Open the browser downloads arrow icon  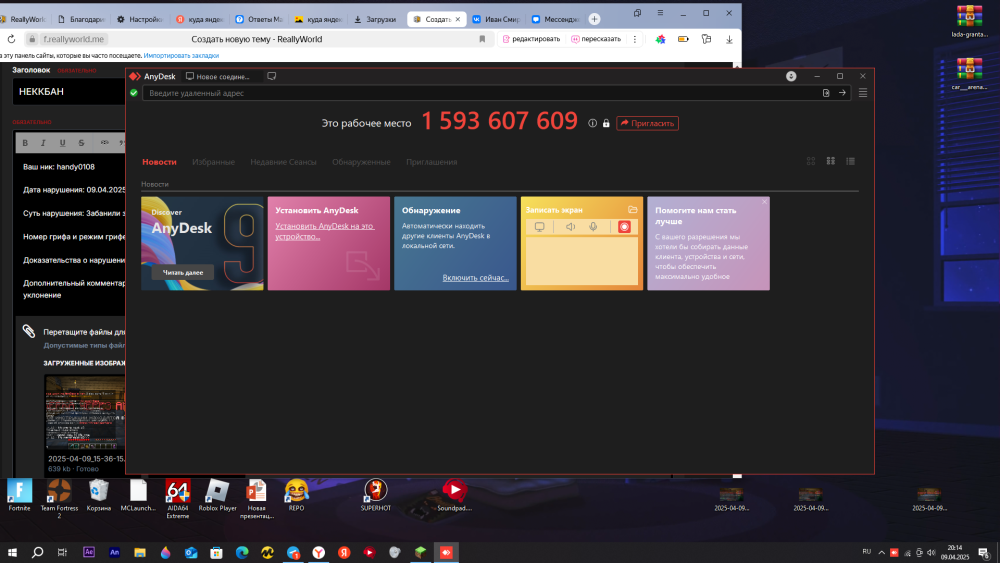click(729, 39)
